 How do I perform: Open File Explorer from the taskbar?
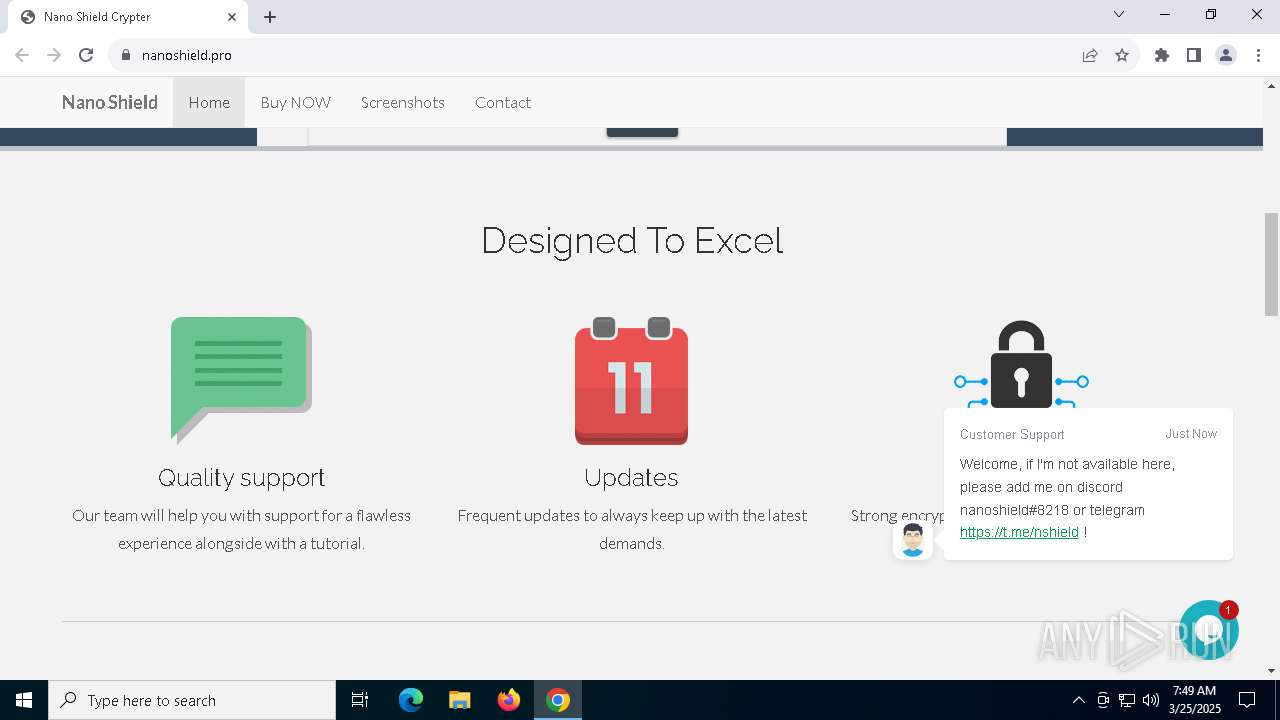[x=460, y=700]
